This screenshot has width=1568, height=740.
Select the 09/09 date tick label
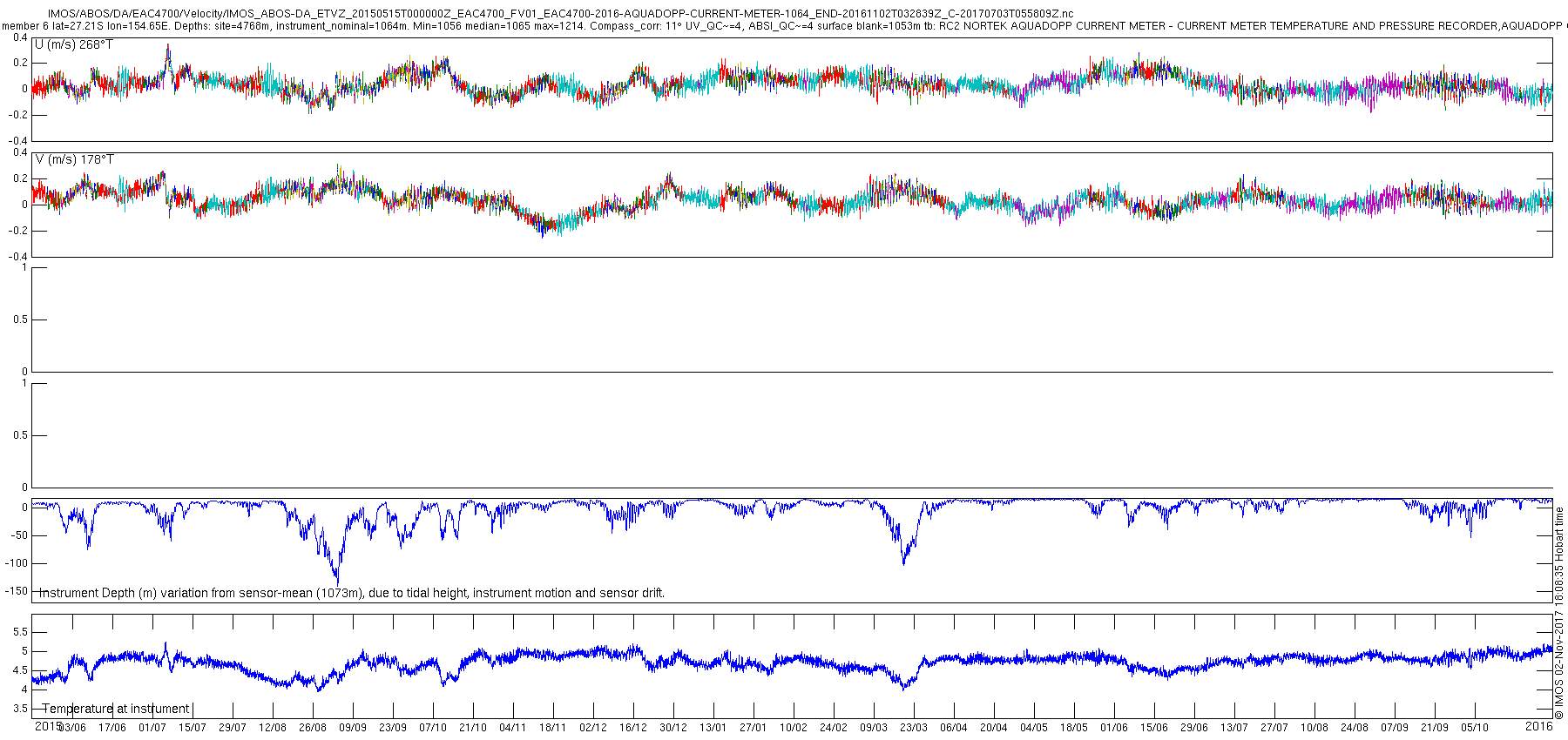pyautogui.click(x=353, y=728)
